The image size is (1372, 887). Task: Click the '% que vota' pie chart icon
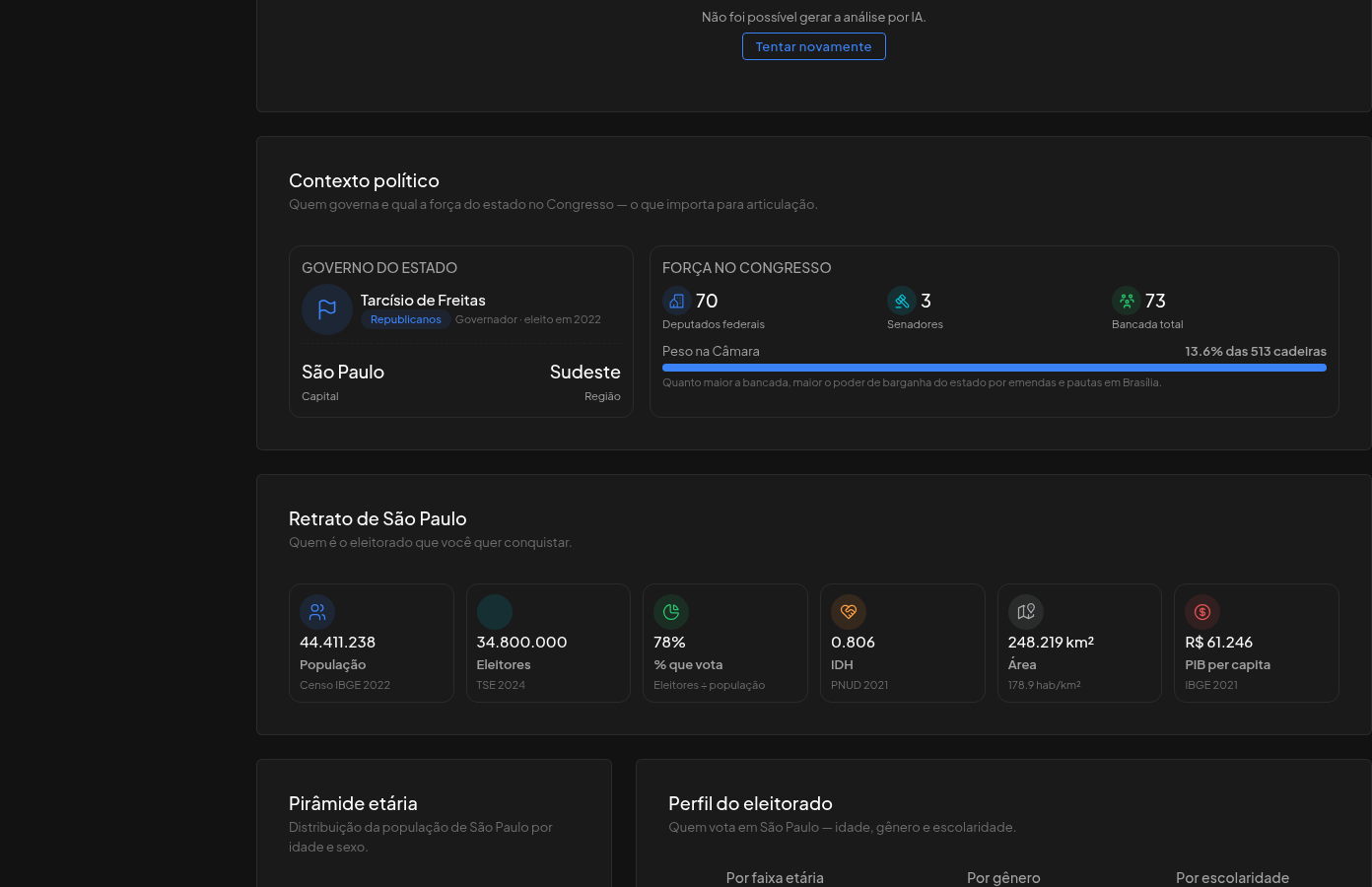click(671, 612)
